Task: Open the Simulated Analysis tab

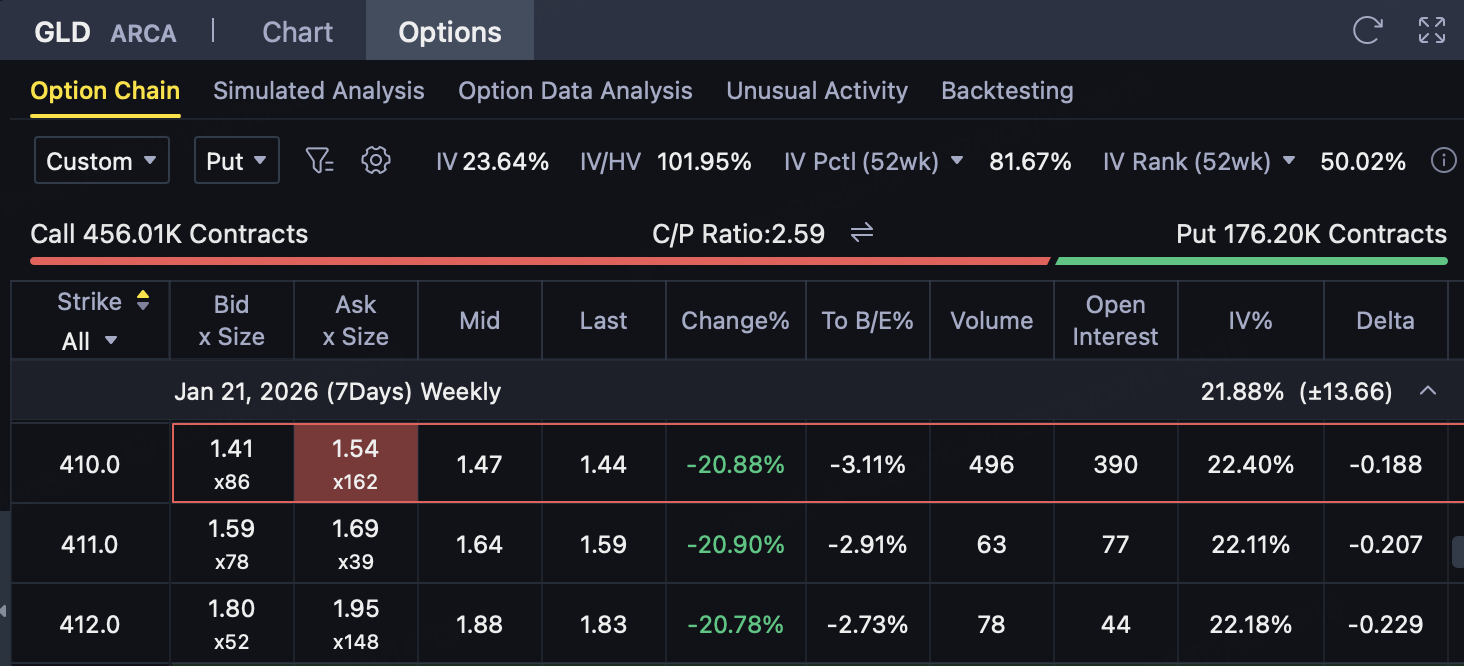Action: point(318,91)
